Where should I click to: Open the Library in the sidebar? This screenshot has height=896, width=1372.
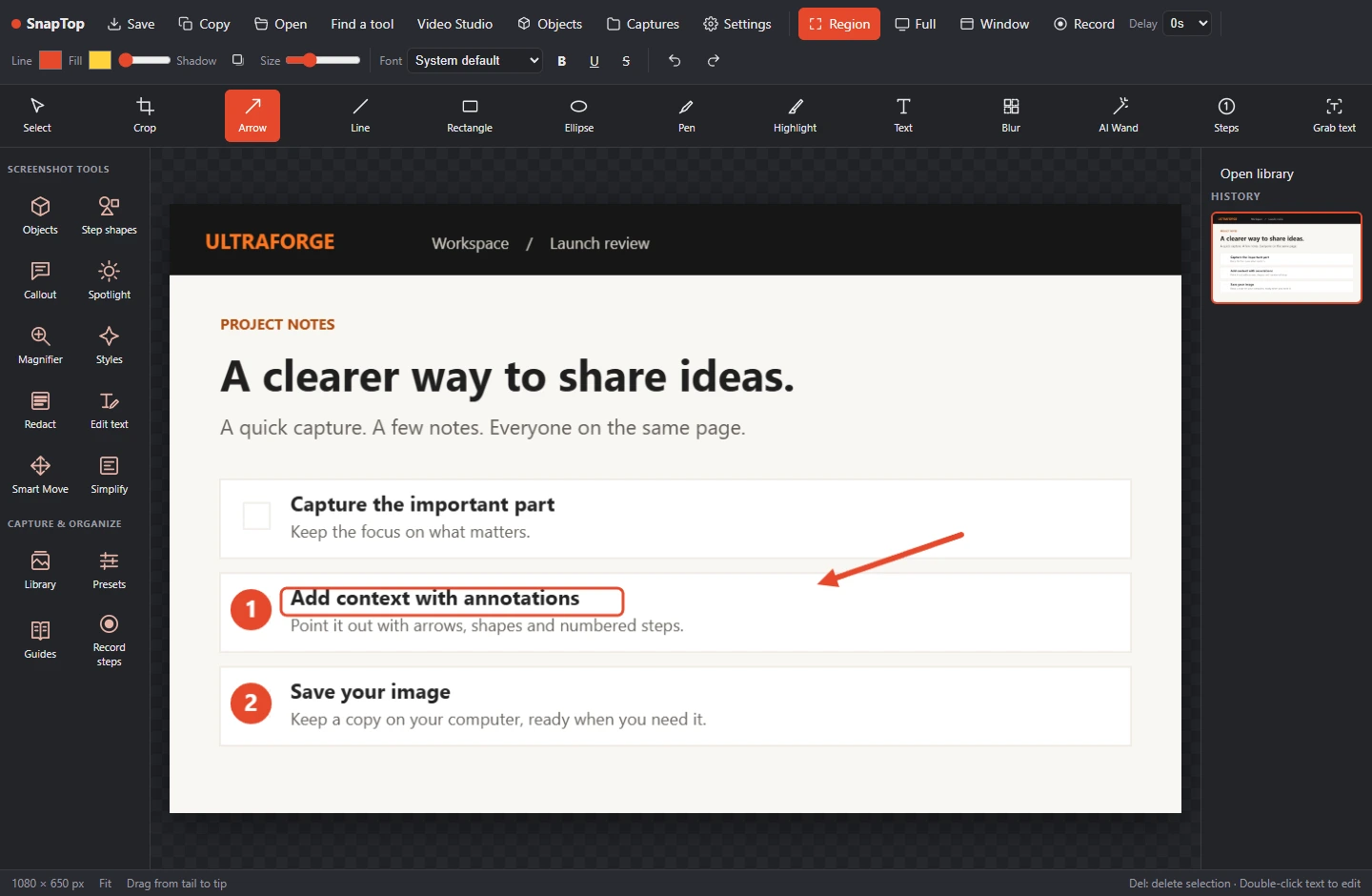[40, 570]
